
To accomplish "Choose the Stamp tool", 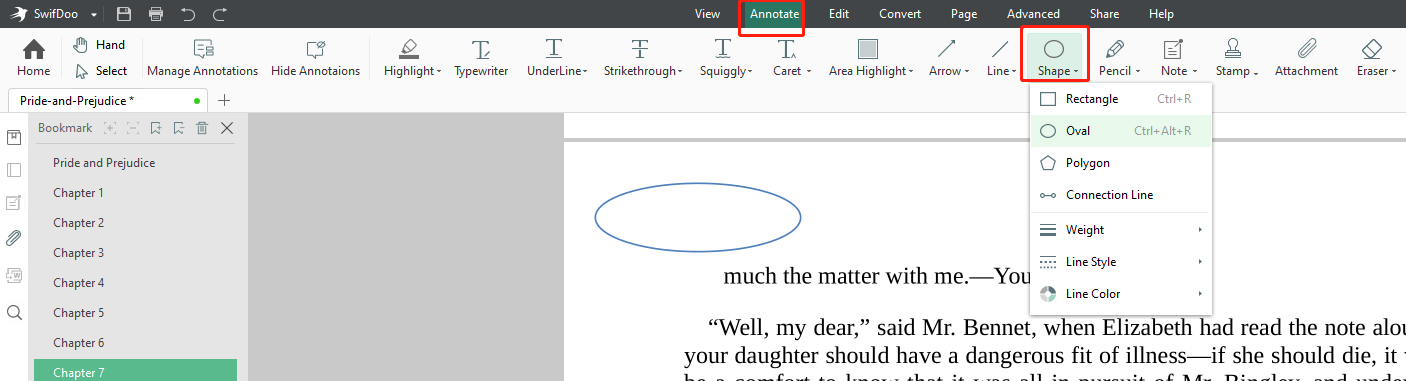I will pos(1236,59).
